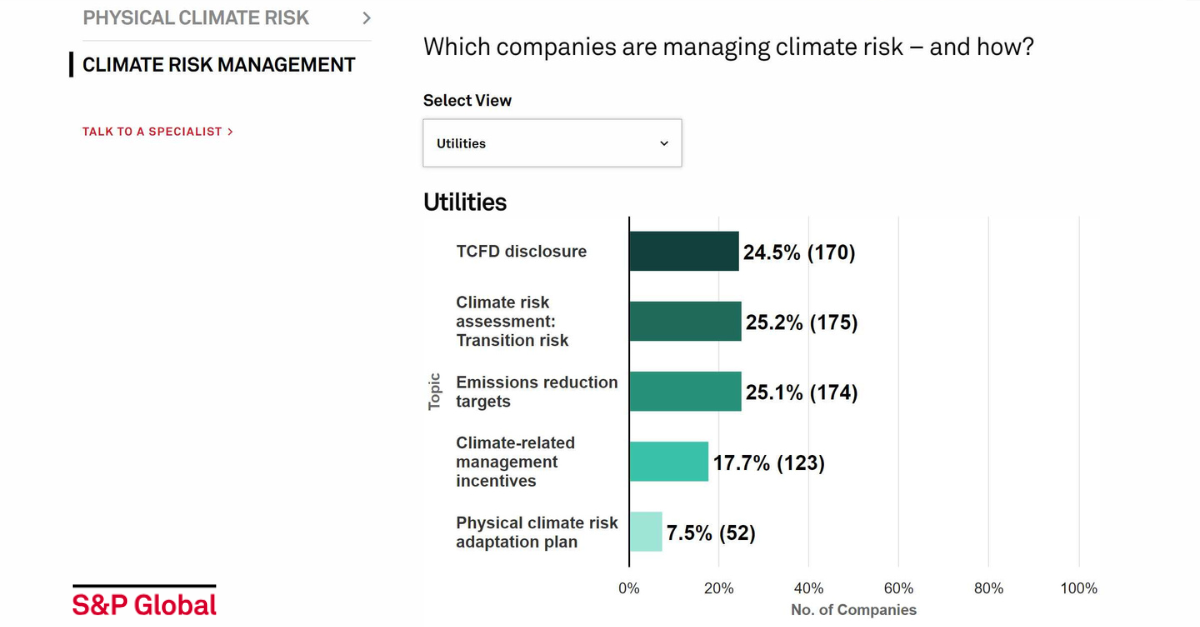The image size is (1200, 627).
Task: Select the Climate Risk Management menu item
Action: tap(218, 65)
